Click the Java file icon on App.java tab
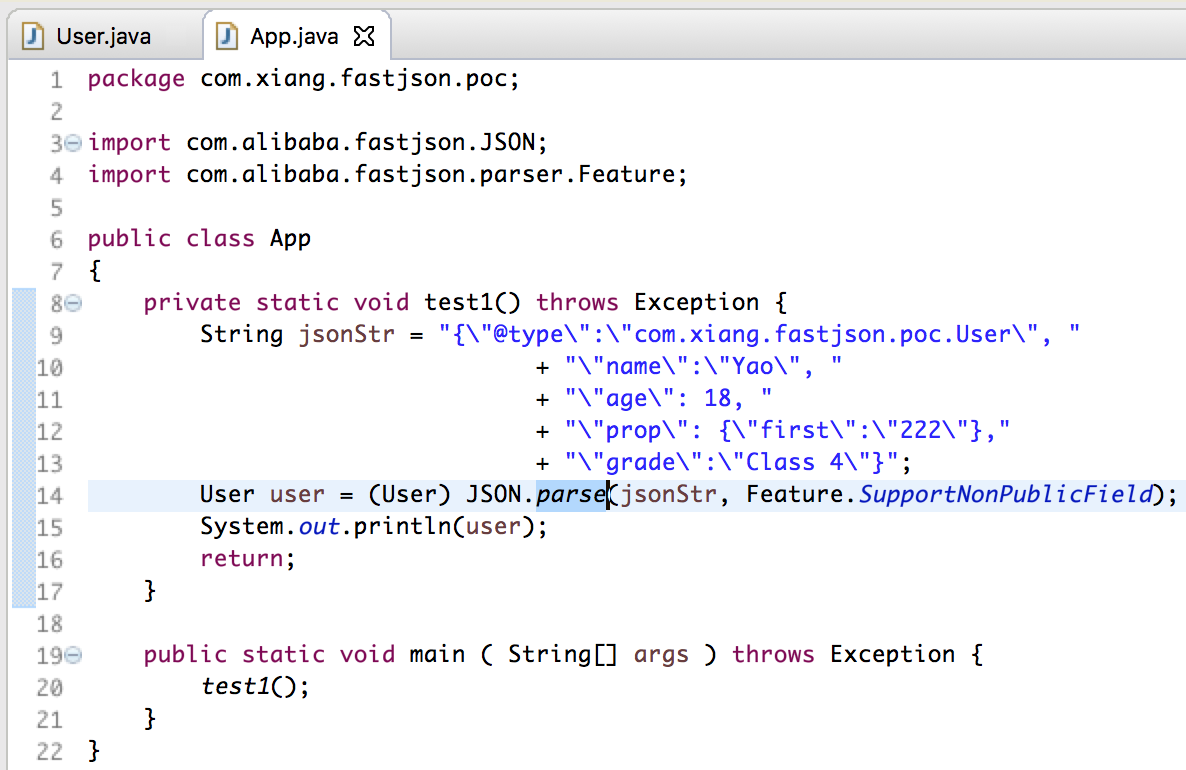Screen dimensions: 1186x770 click(x=227, y=36)
